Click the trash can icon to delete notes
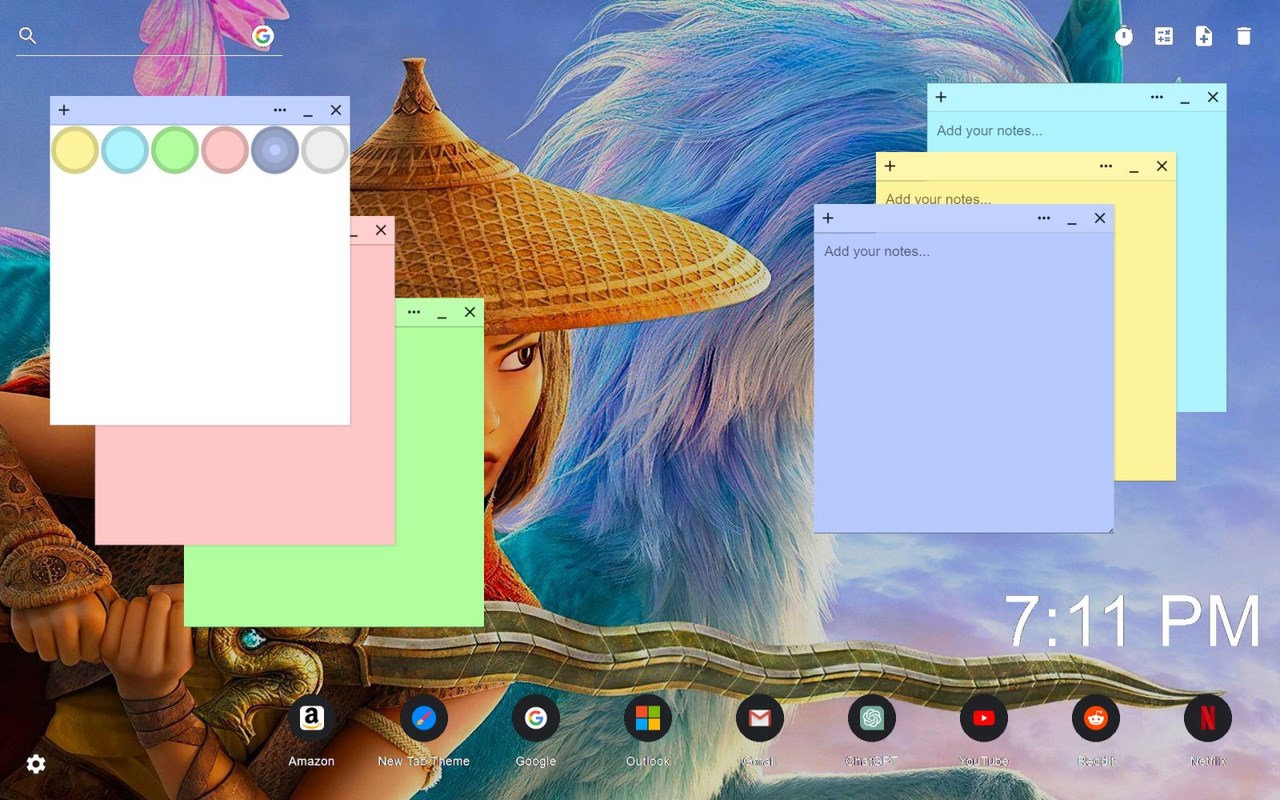This screenshot has width=1280, height=800. (x=1243, y=36)
